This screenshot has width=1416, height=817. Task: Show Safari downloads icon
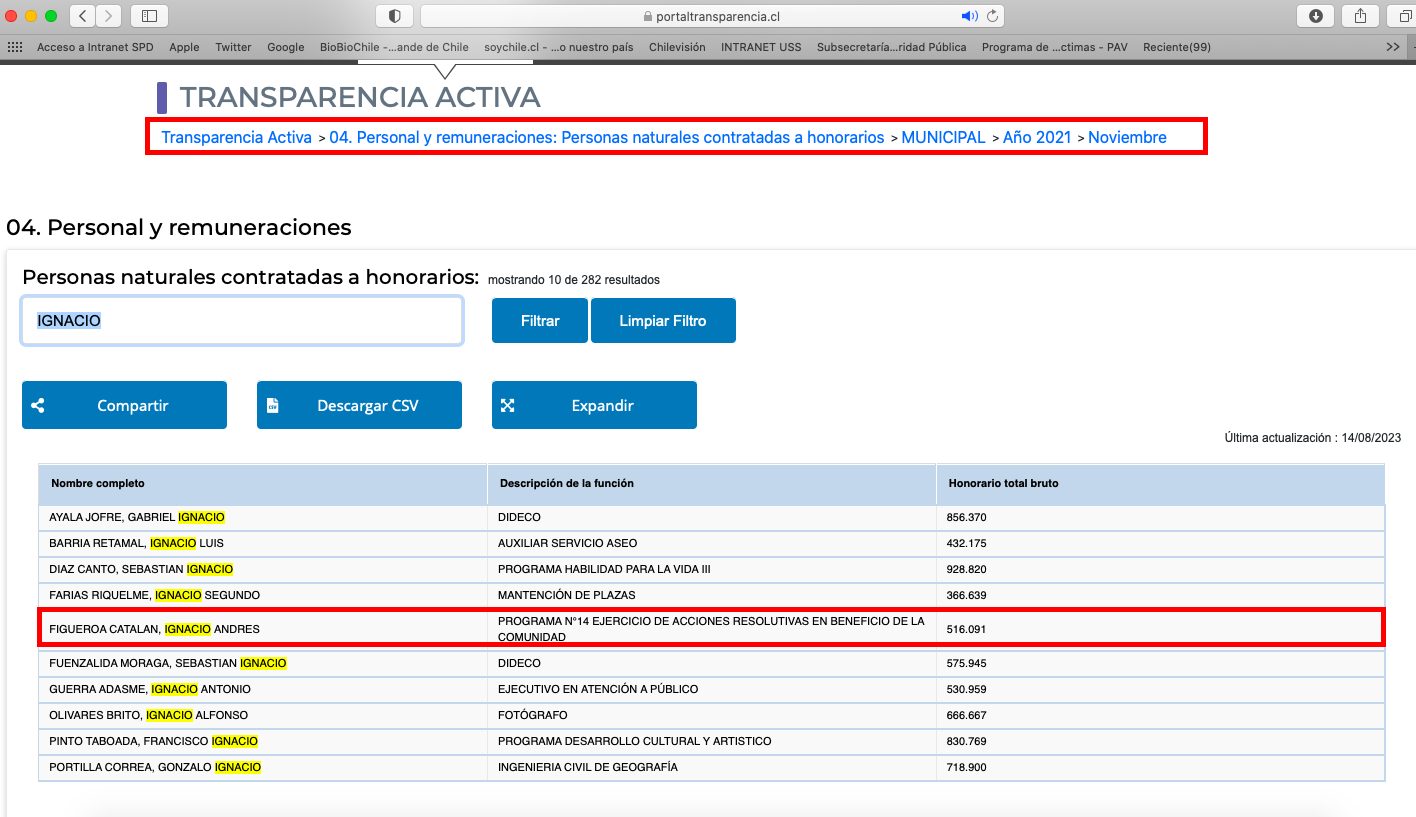coord(1315,15)
